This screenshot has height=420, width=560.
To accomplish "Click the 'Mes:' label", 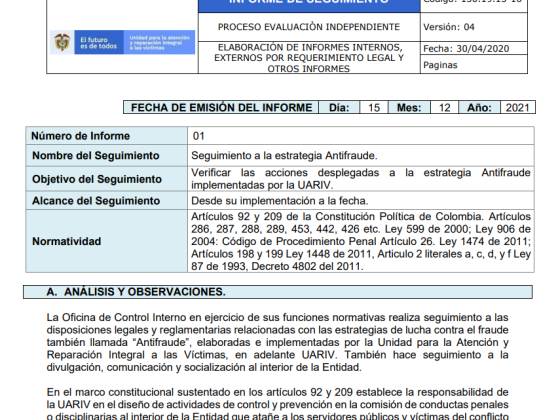I will [409, 108].
